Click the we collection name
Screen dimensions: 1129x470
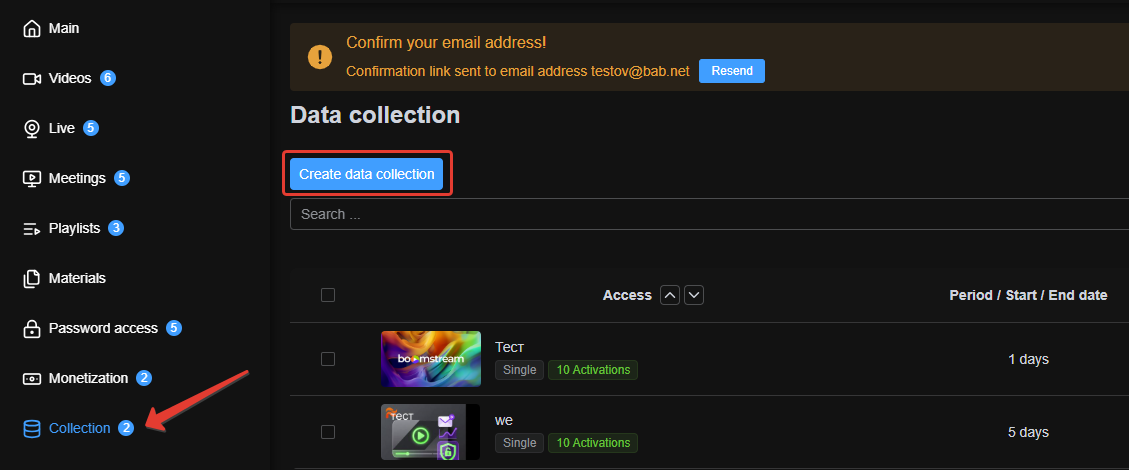[504, 420]
